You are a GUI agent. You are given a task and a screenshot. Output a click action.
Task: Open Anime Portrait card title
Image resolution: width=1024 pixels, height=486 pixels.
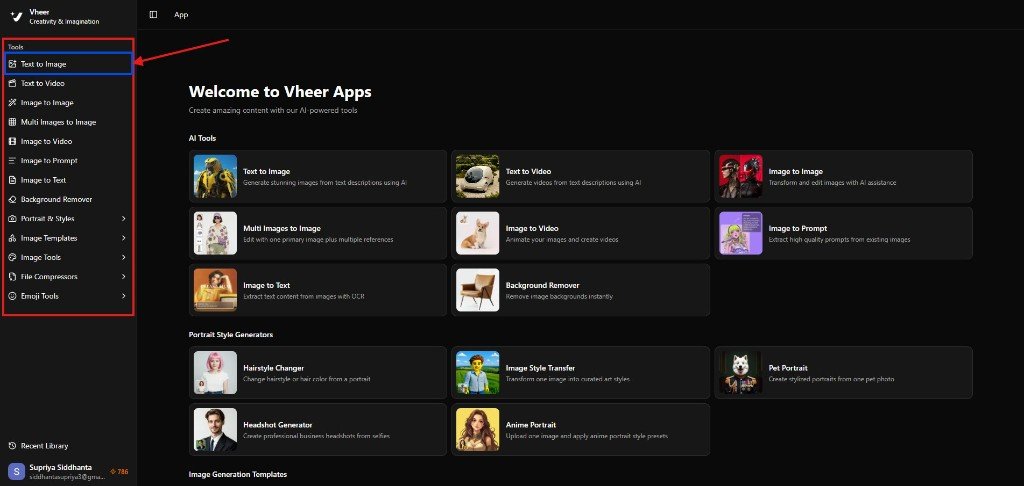[531, 425]
